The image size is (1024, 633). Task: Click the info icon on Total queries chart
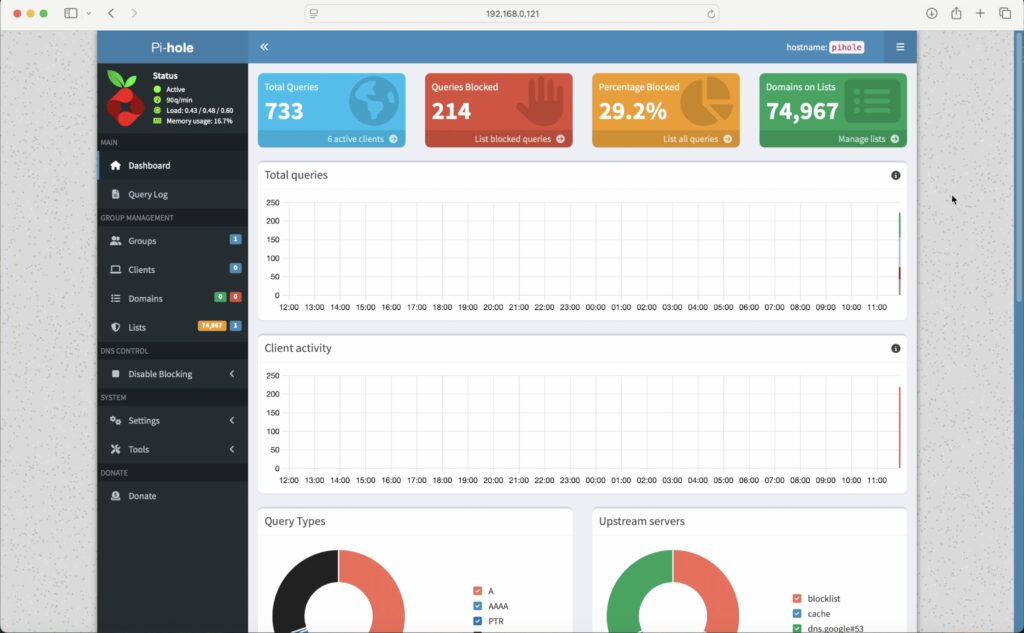click(896, 175)
